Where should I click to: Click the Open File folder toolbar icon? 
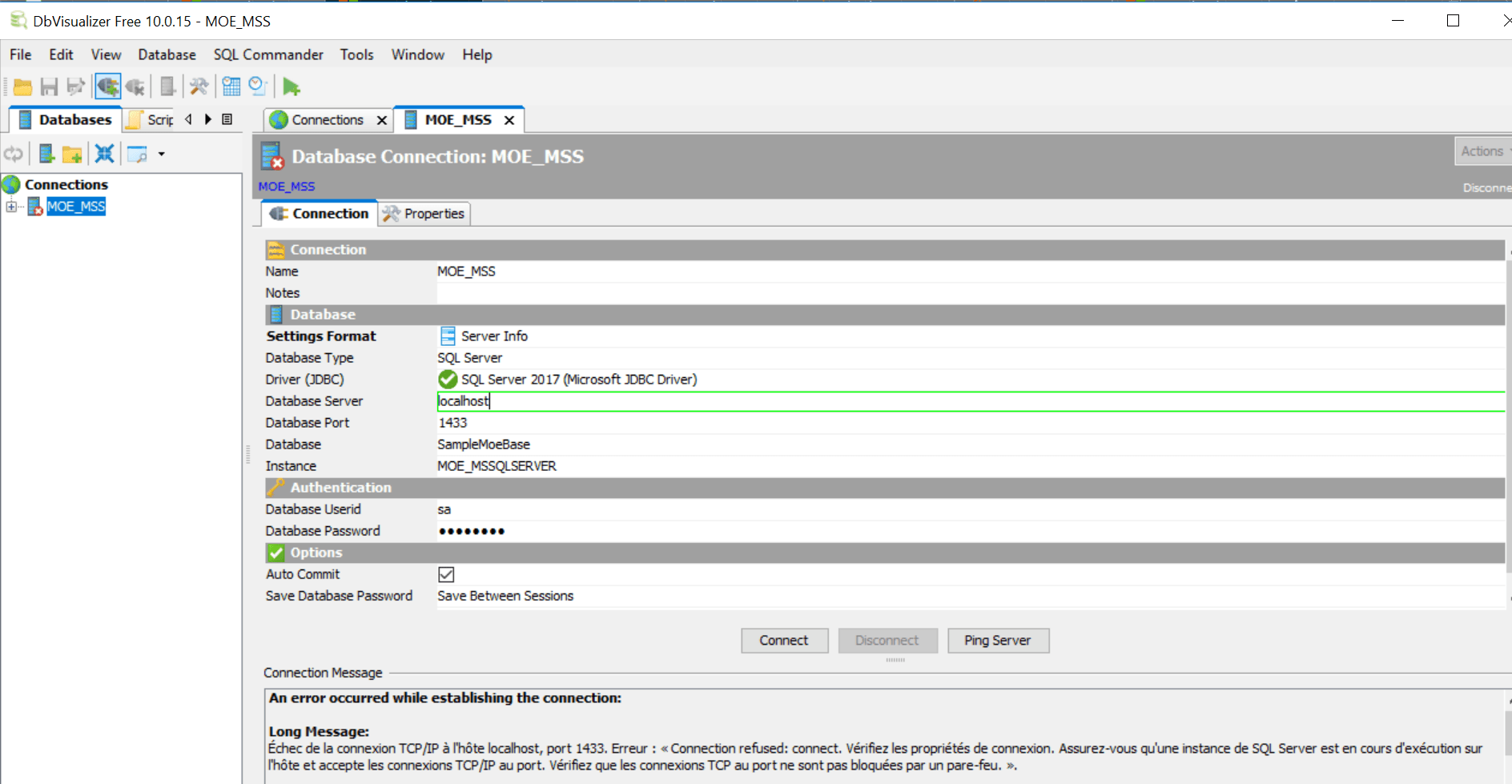(x=22, y=86)
